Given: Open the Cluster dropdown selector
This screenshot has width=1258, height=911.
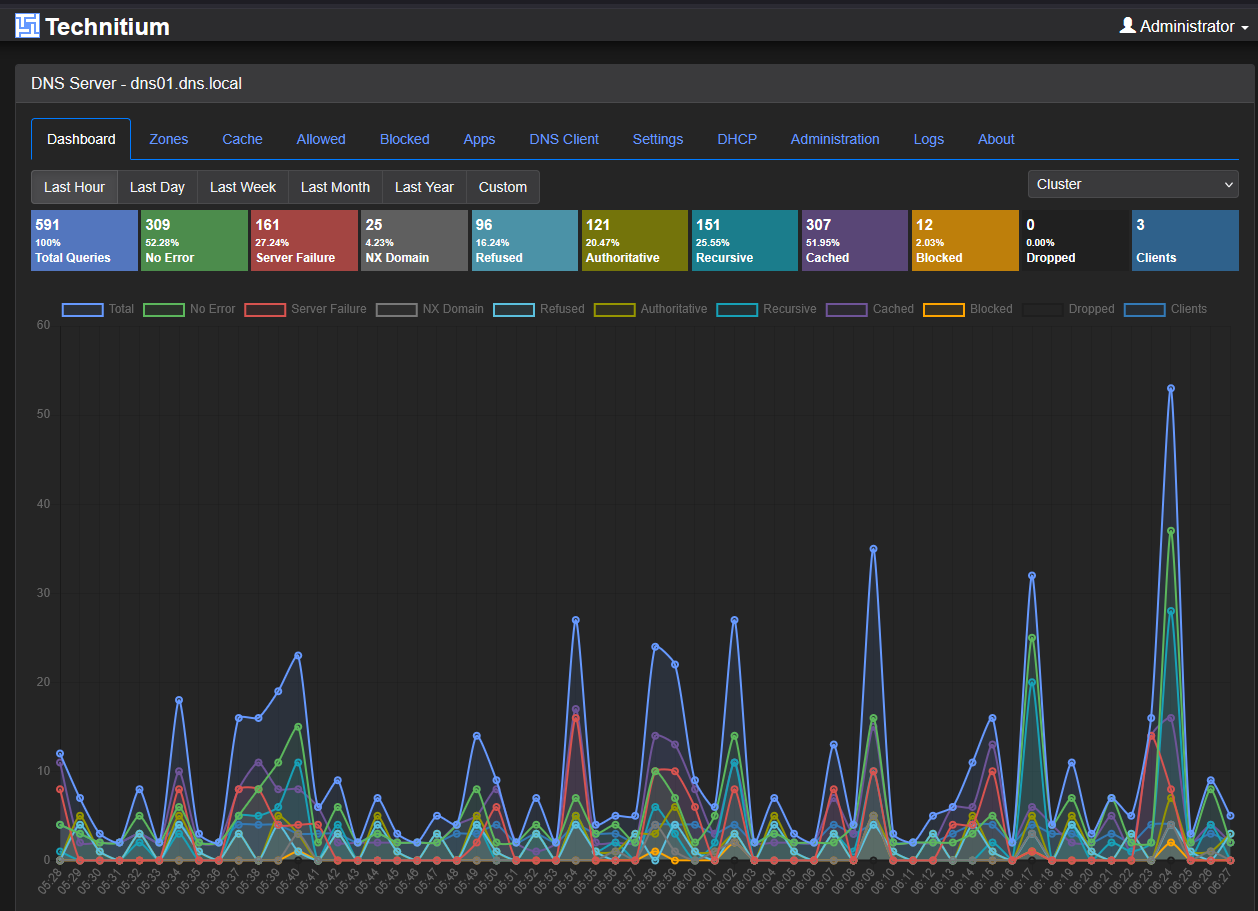Looking at the screenshot, I should tap(1133, 184).
